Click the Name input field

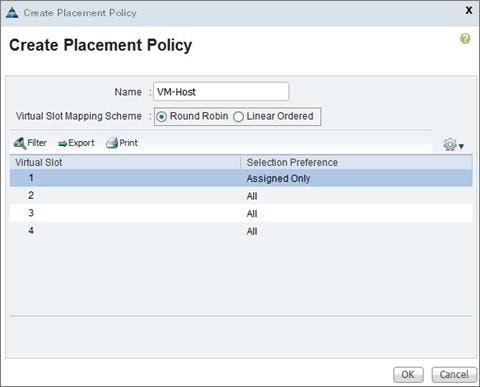pyautogui.click(x=221, y=92)
